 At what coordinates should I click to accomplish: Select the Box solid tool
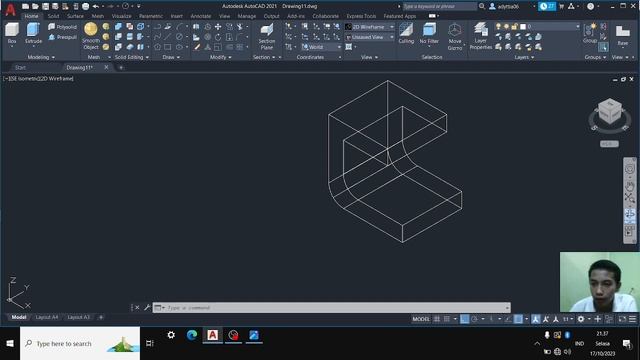[x=12, y=33]
